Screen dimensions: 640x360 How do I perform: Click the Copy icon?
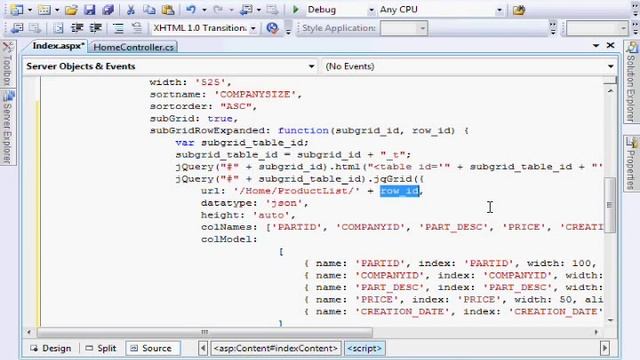click(x=149, y=9)
